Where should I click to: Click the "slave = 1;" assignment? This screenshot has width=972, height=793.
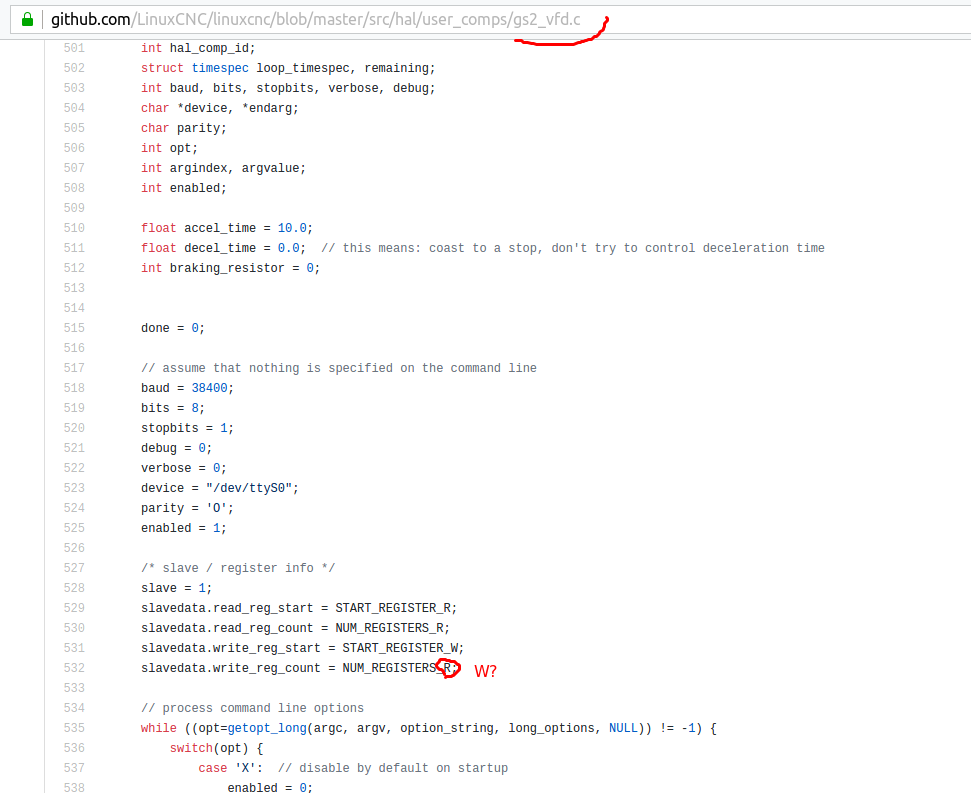tap(176, 588)
